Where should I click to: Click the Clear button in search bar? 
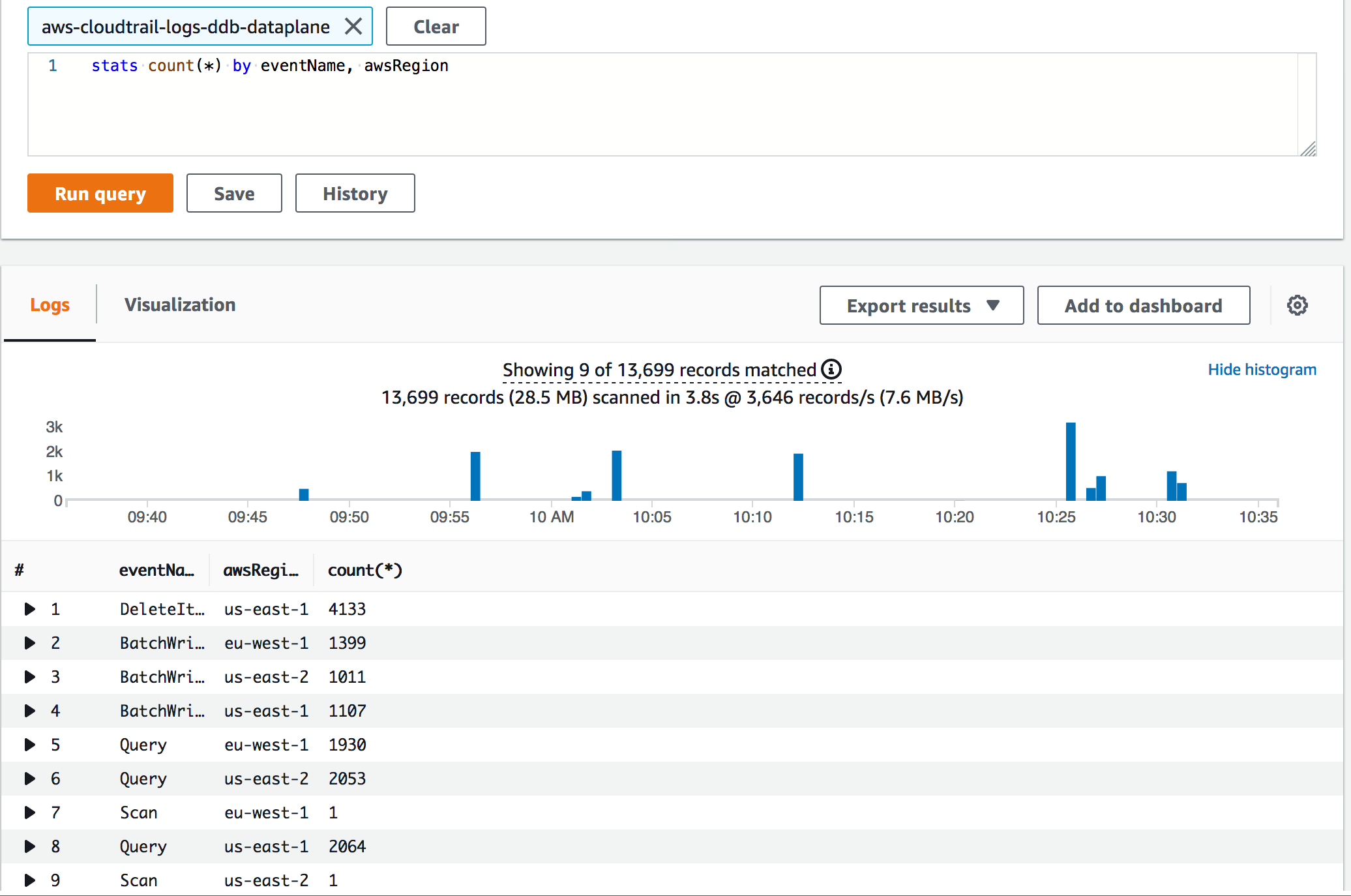436,27
